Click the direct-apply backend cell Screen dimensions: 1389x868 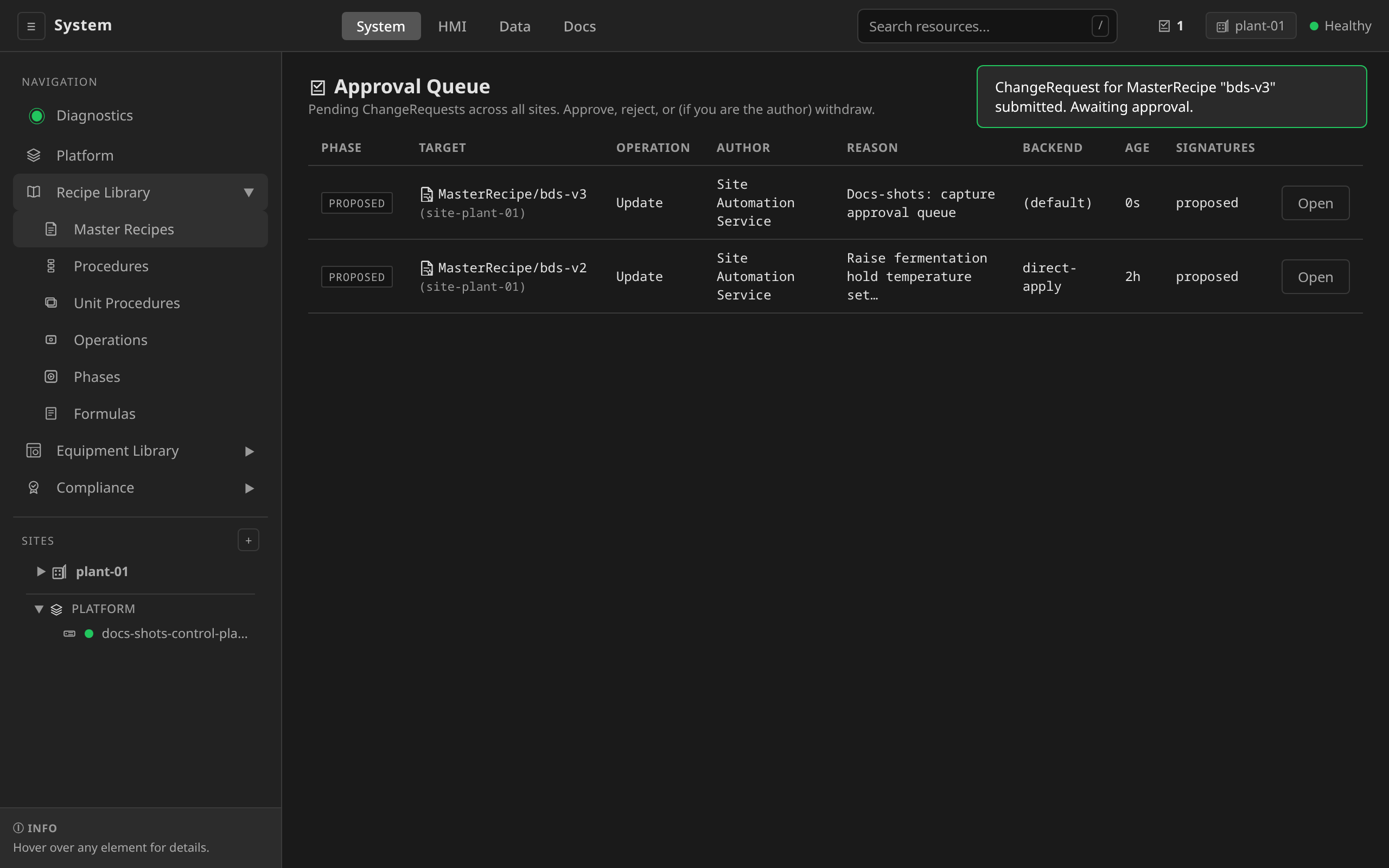click(x=1049, y=277)
